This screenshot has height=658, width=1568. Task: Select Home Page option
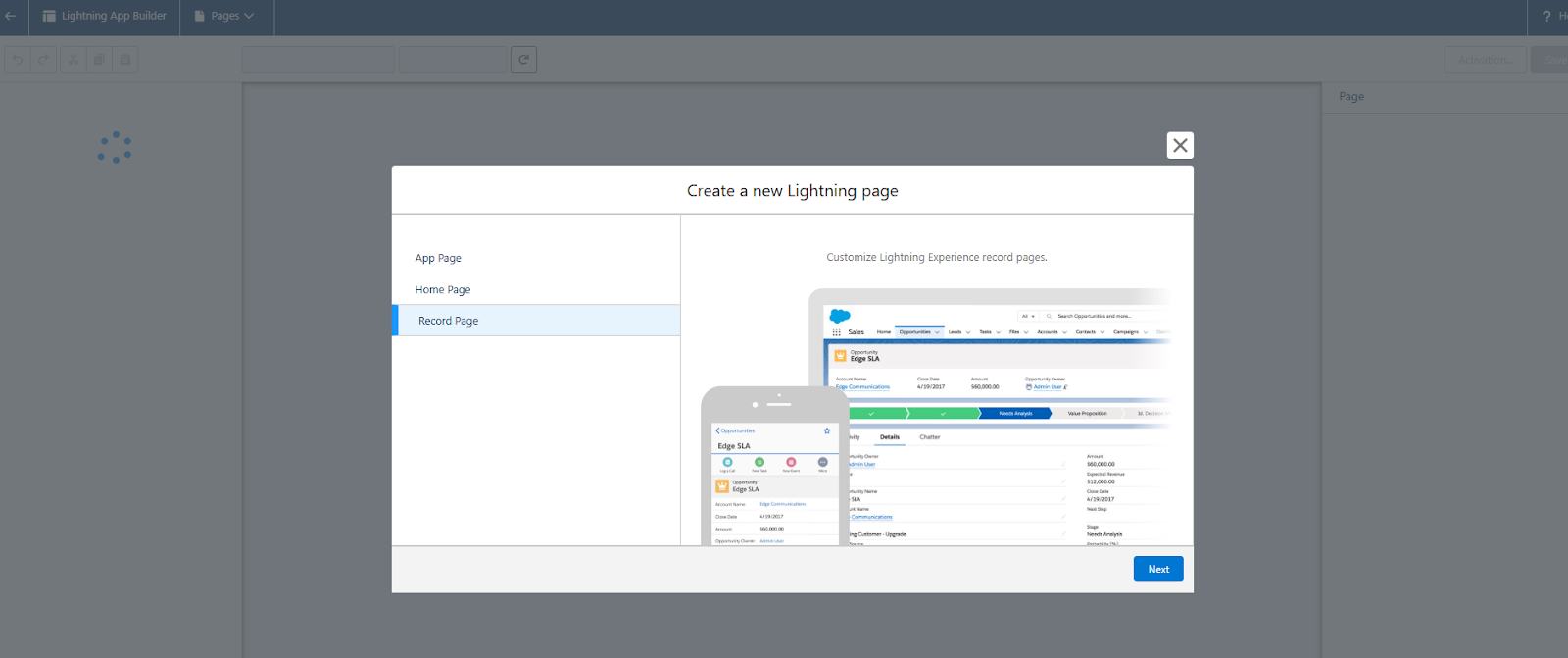[443, 289]
